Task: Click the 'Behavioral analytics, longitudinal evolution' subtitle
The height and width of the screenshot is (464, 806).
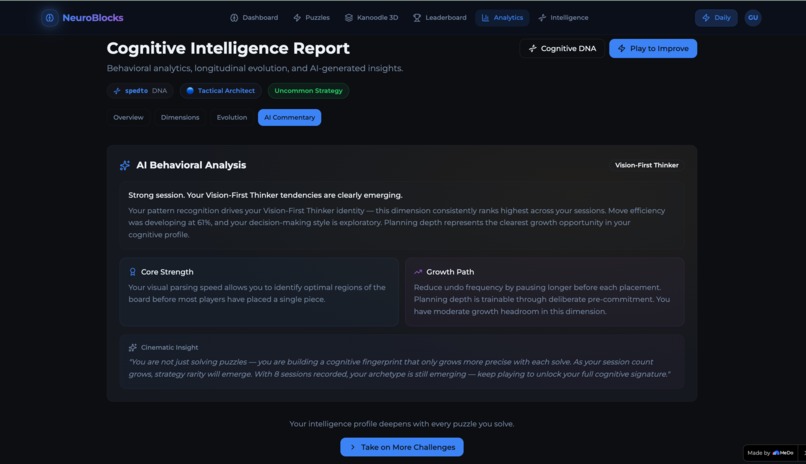Action: point(255,68)
